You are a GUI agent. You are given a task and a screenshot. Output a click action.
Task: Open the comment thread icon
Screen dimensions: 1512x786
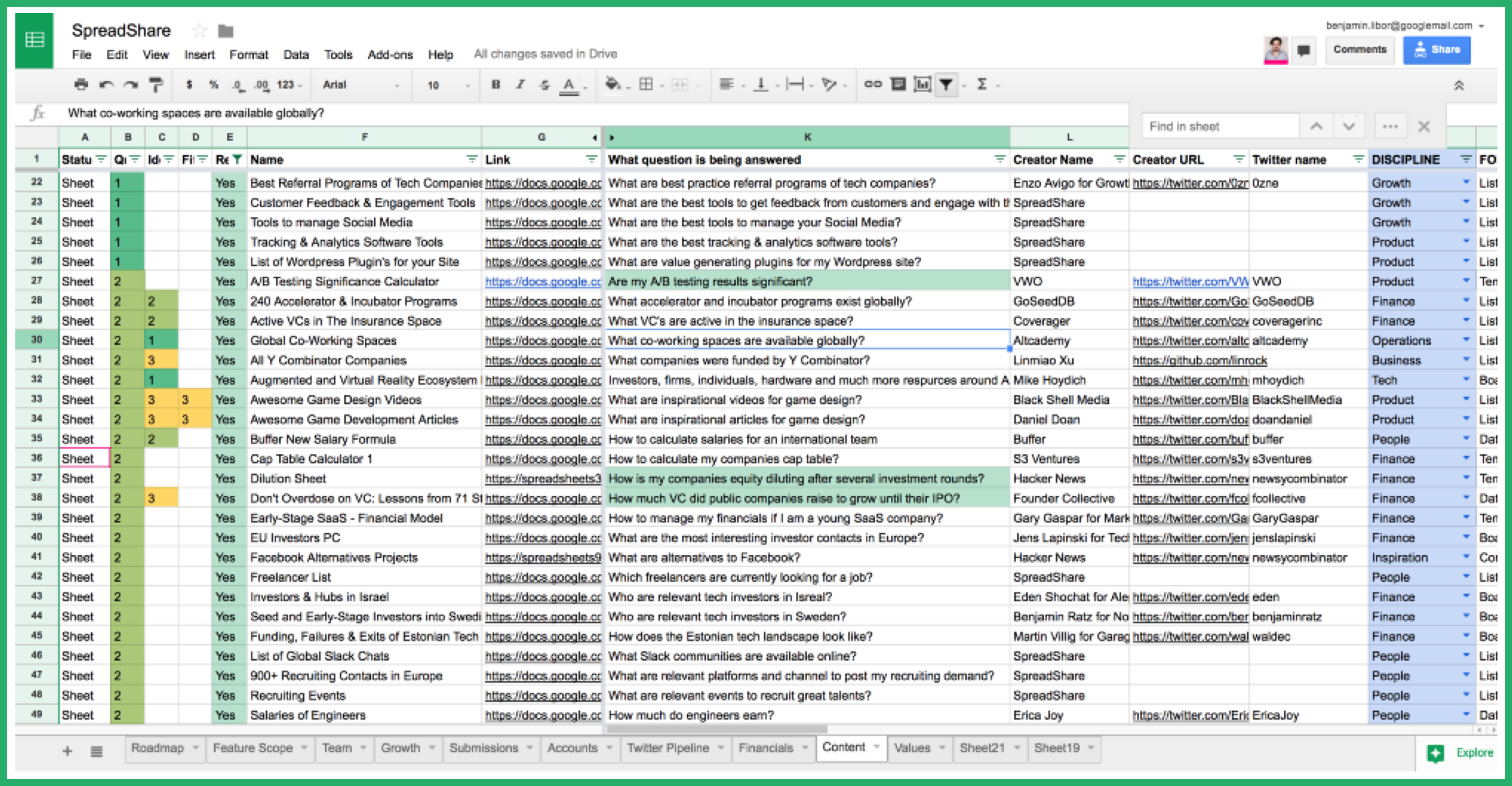pos(1304,50)
